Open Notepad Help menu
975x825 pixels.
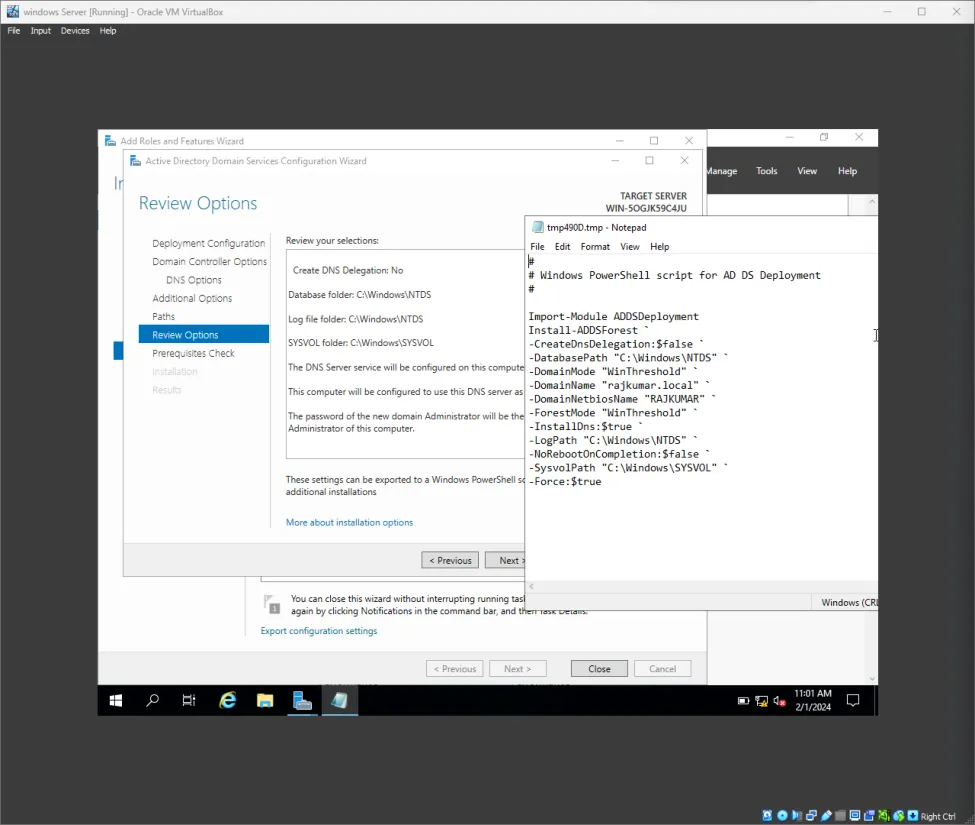(x=660, y=247)
